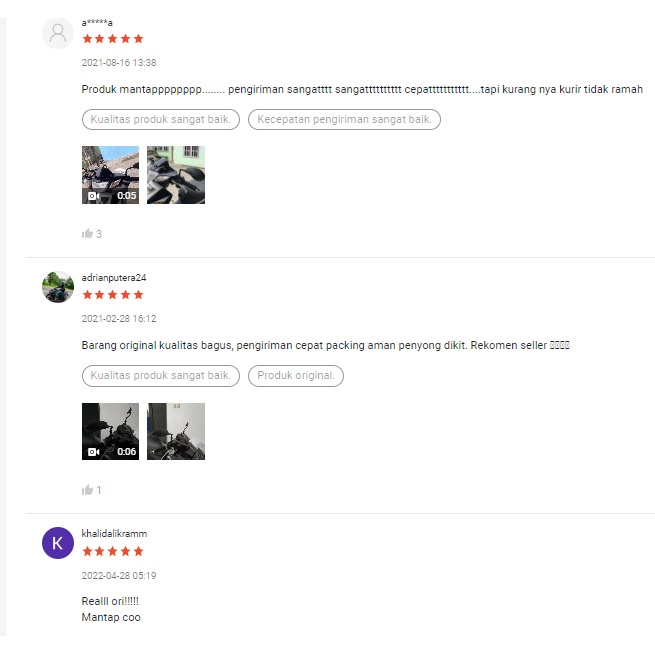Click the like count 3 on first review
Screen dimensions: 655x655
[99, 234]
